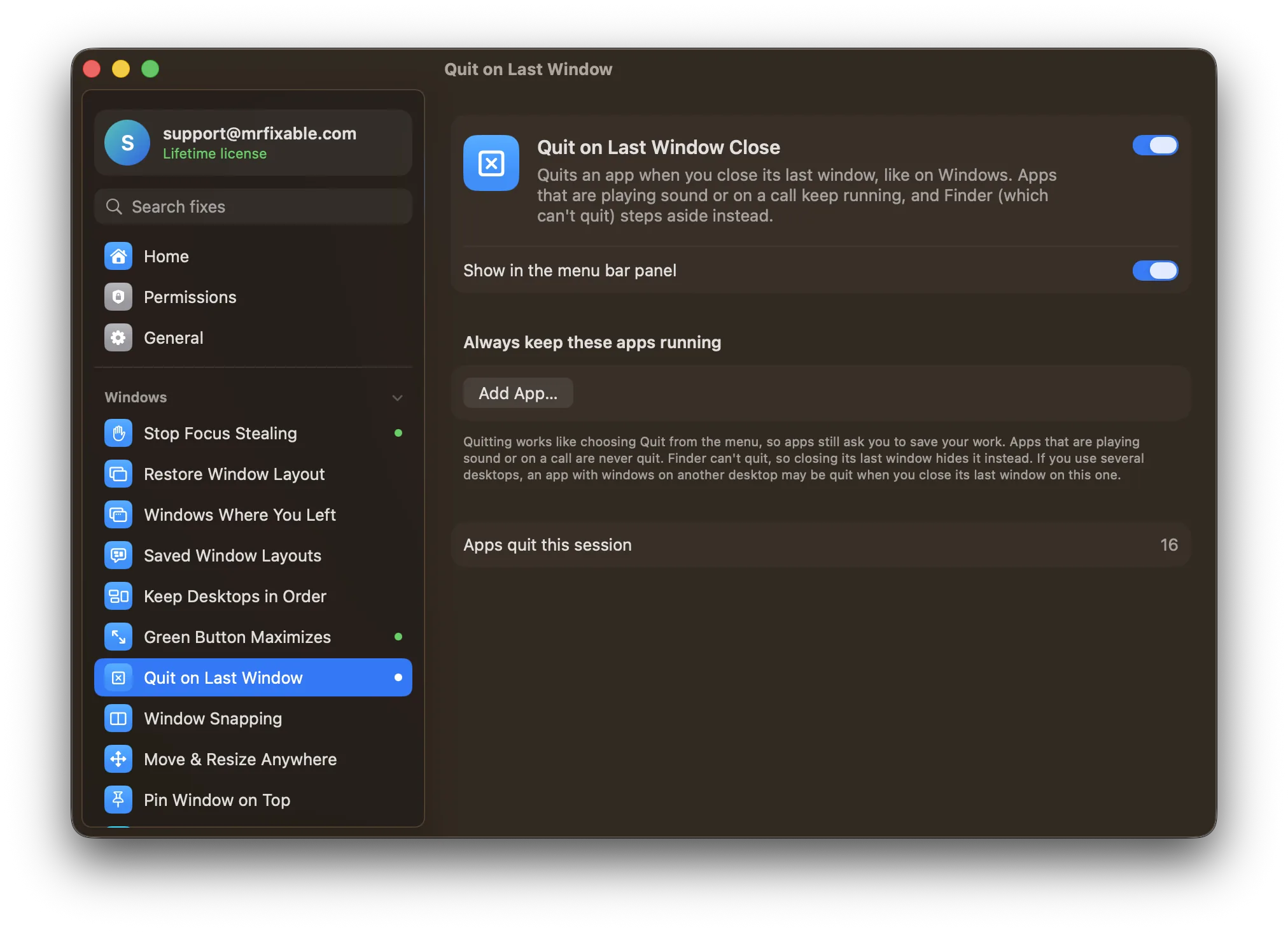Click the Home house icon in sidebar
Screen dimensions: 1288x932
pyautogui.click(x=118, y=257)
